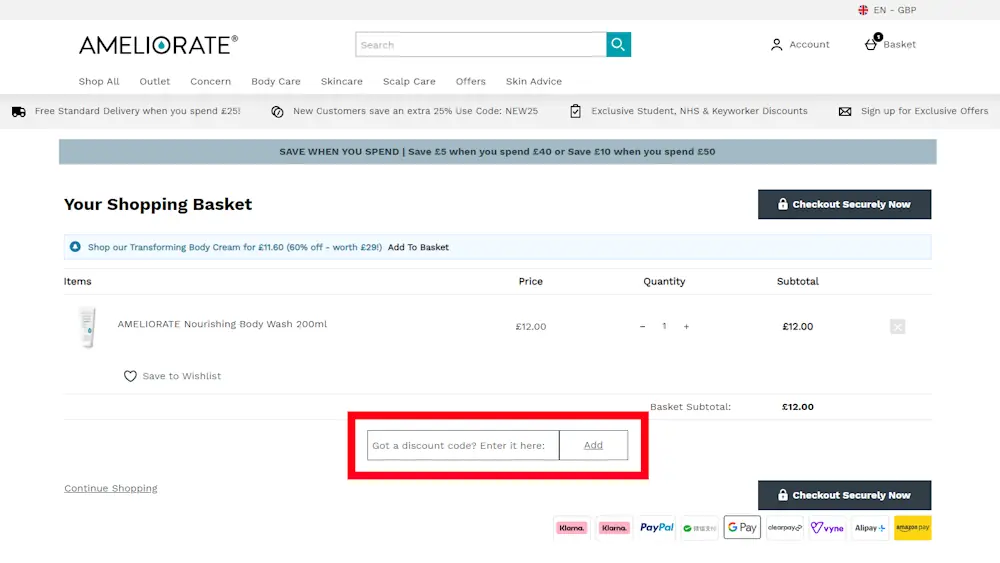Increase quantity with the plus button
This screenshot has height=563, width=1000.
coord(686,326)
